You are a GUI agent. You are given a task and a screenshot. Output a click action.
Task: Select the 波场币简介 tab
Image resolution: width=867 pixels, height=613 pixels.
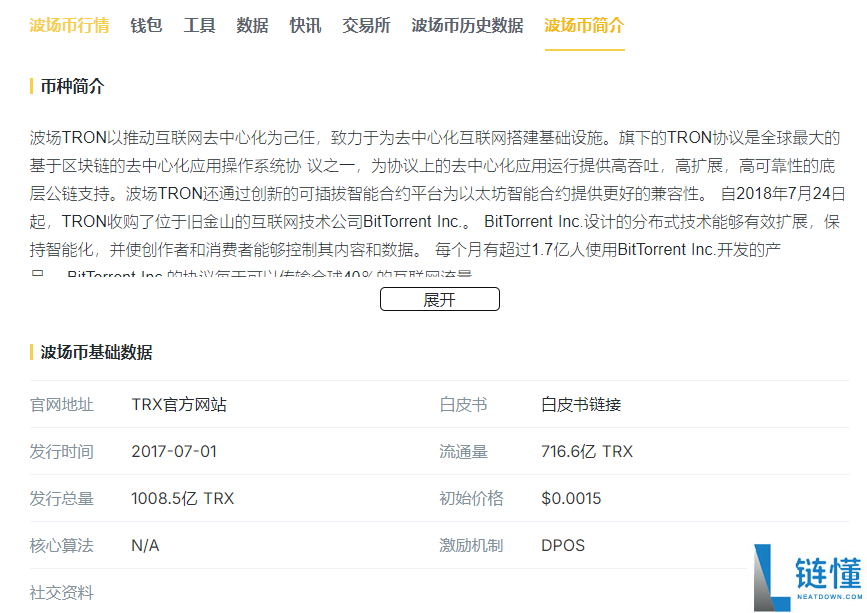pos(584,25)
